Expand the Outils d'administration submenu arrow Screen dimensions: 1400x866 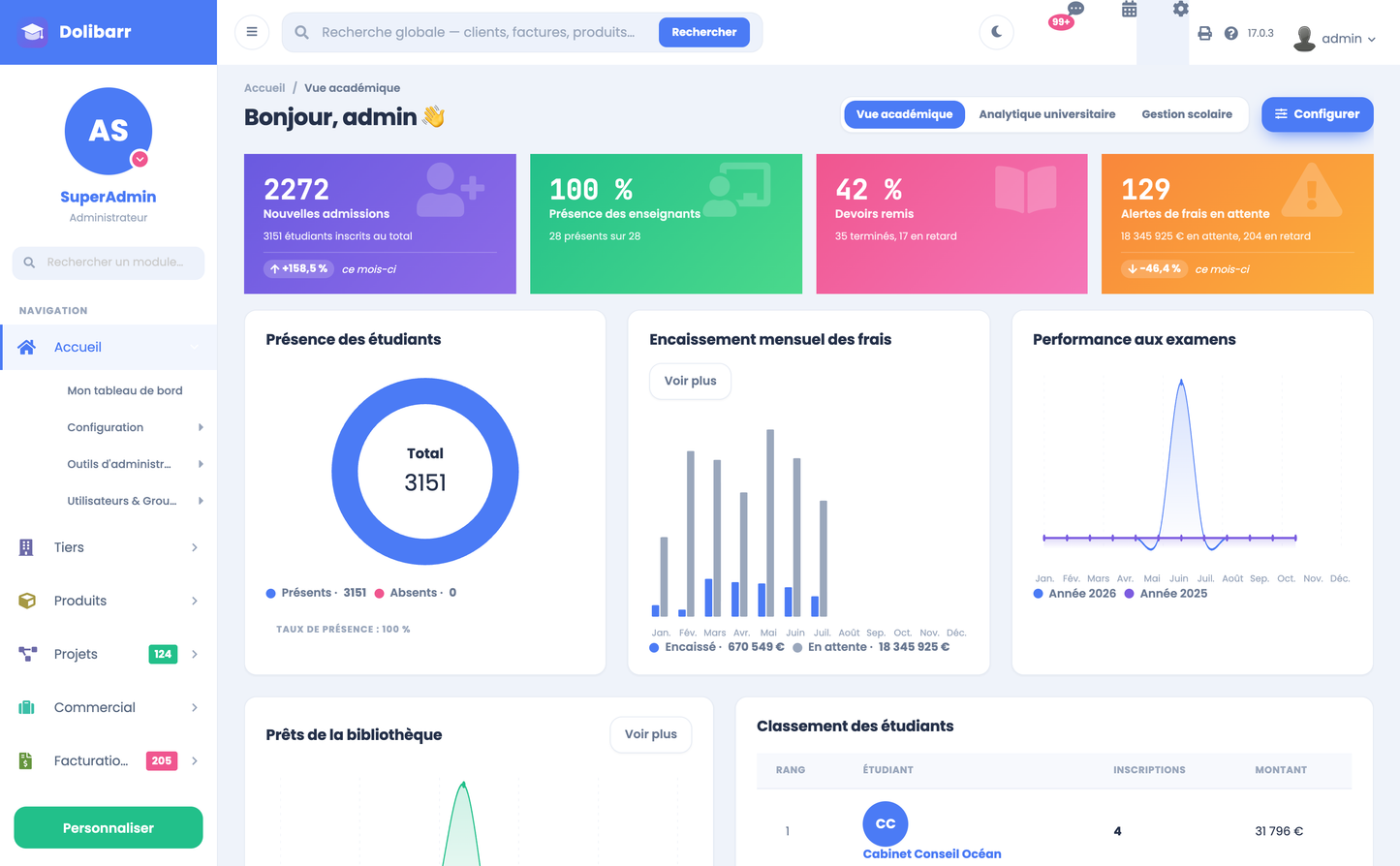[x=201, y=464]
